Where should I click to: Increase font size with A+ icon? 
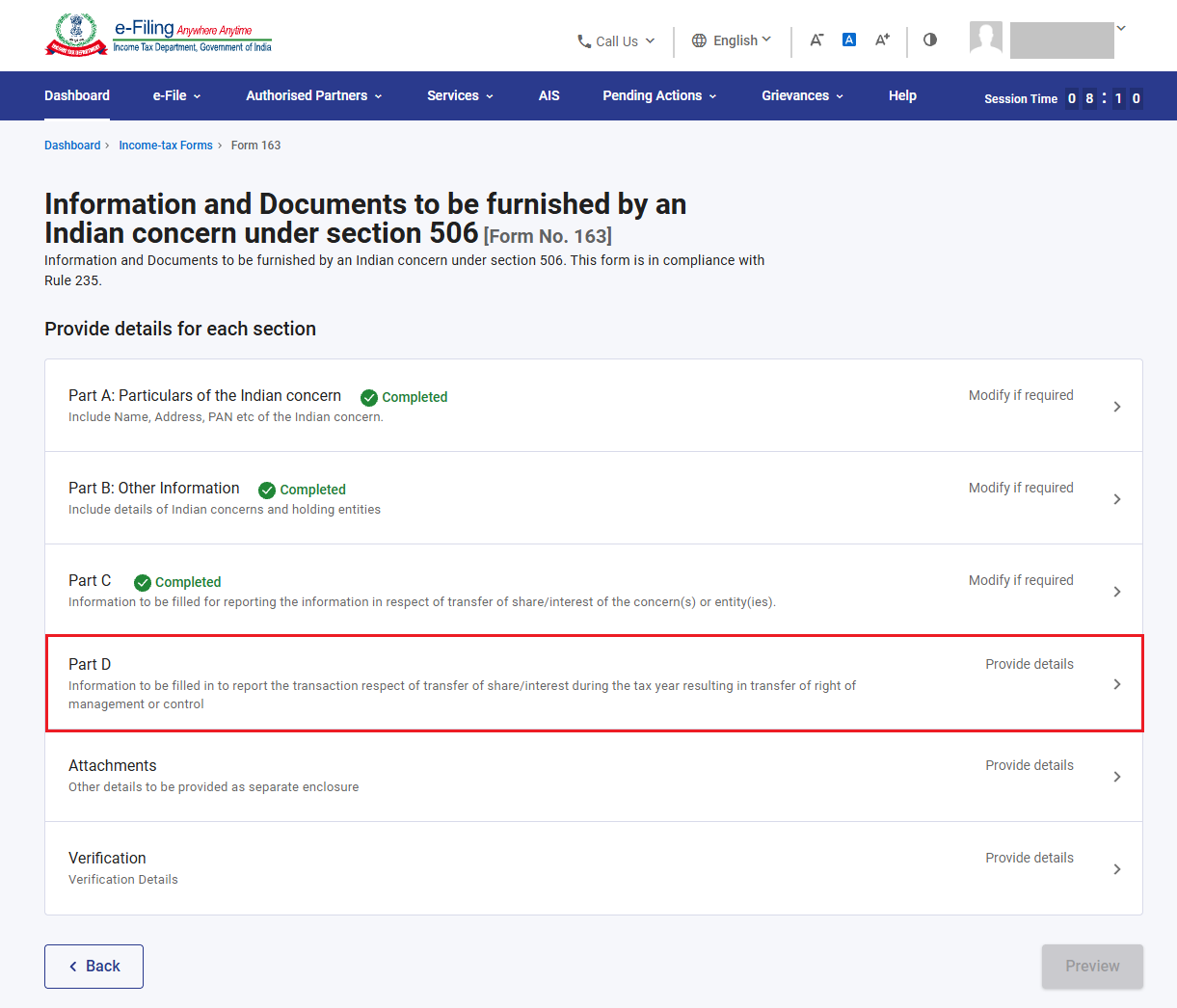(x=882, y=40)
